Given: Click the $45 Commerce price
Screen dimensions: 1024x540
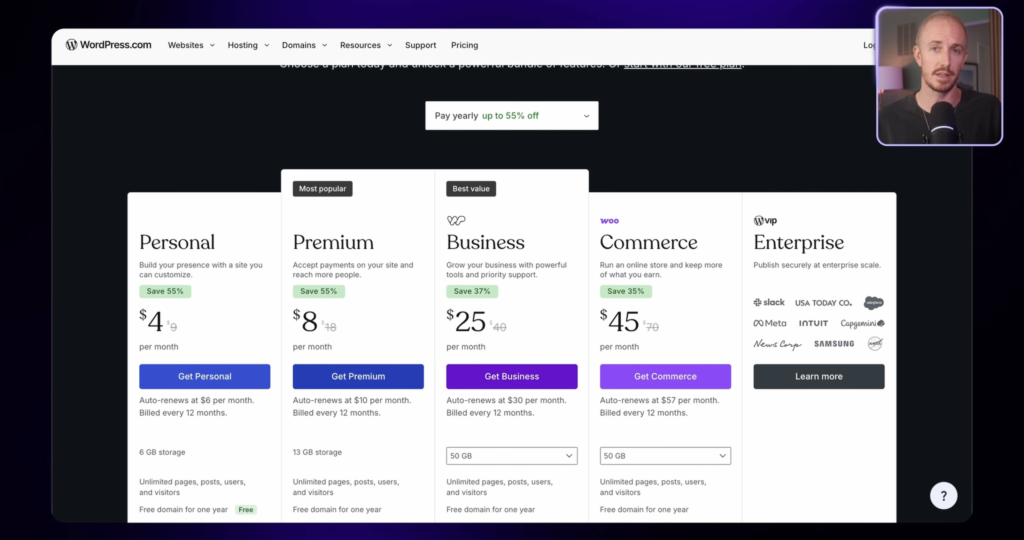Looking at the screenshot, I should point(620,321).
